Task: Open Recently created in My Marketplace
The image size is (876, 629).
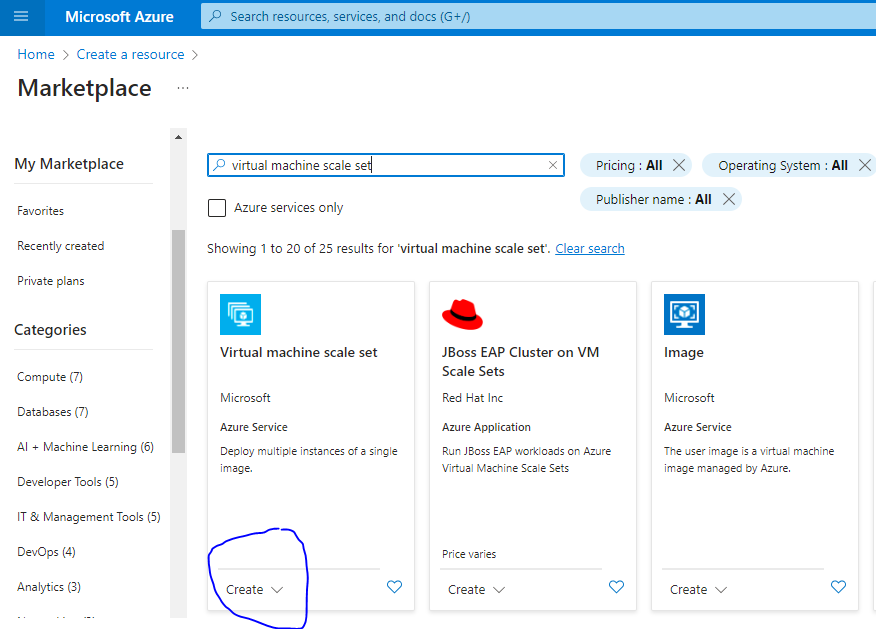Action: tap(61, 246)
